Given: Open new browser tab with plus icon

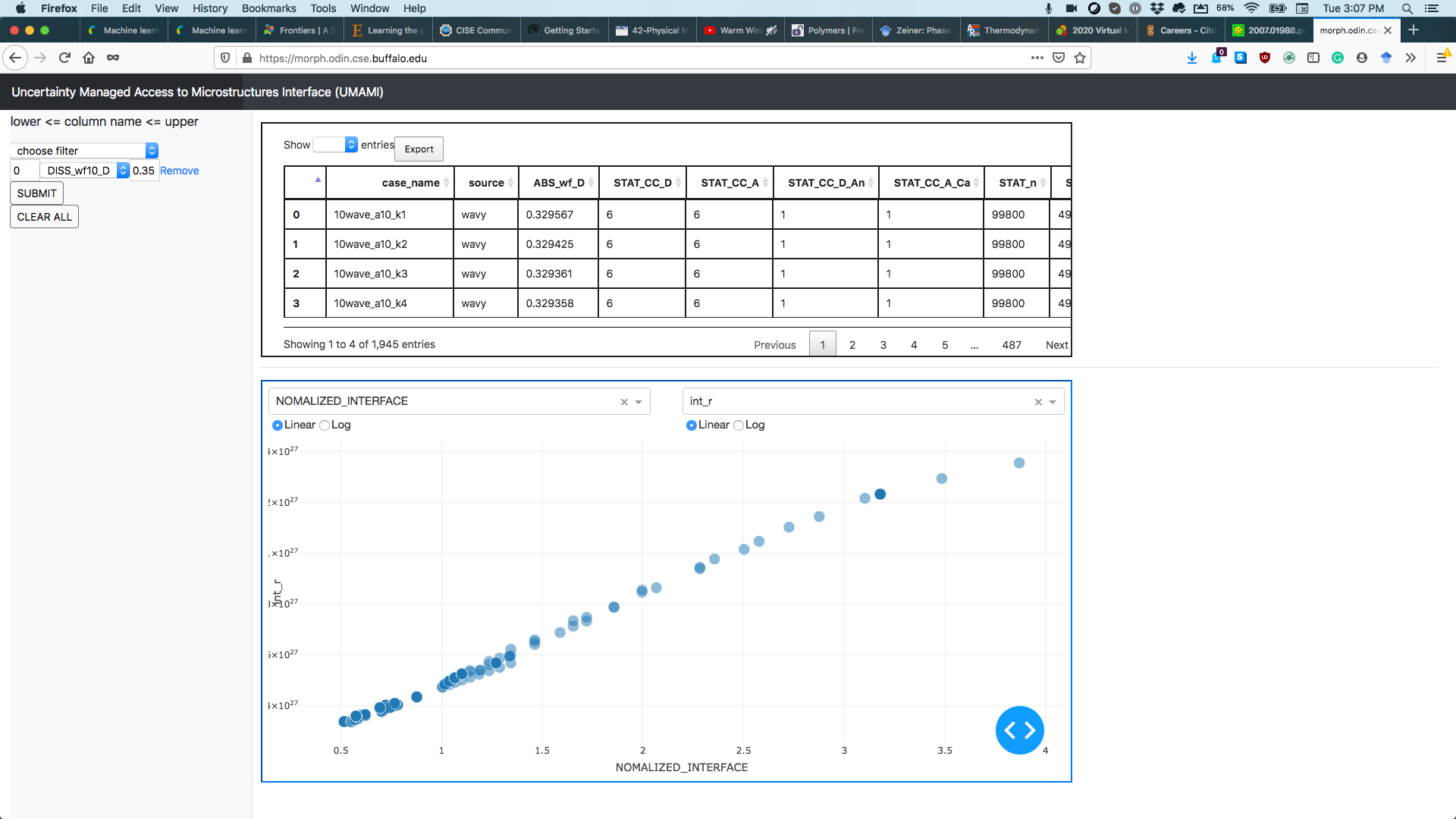Looking at the screenshot, I should [1414, 30].
